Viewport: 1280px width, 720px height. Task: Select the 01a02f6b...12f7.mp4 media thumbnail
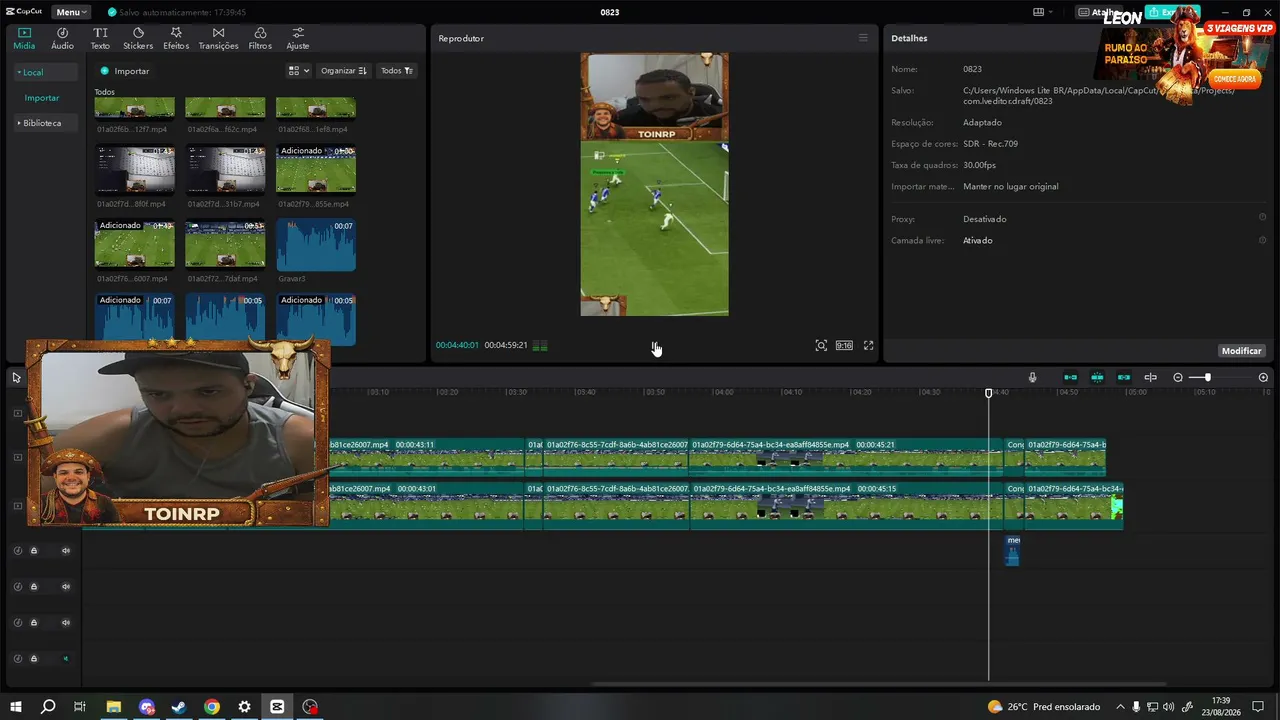click(x=134, y=109)
